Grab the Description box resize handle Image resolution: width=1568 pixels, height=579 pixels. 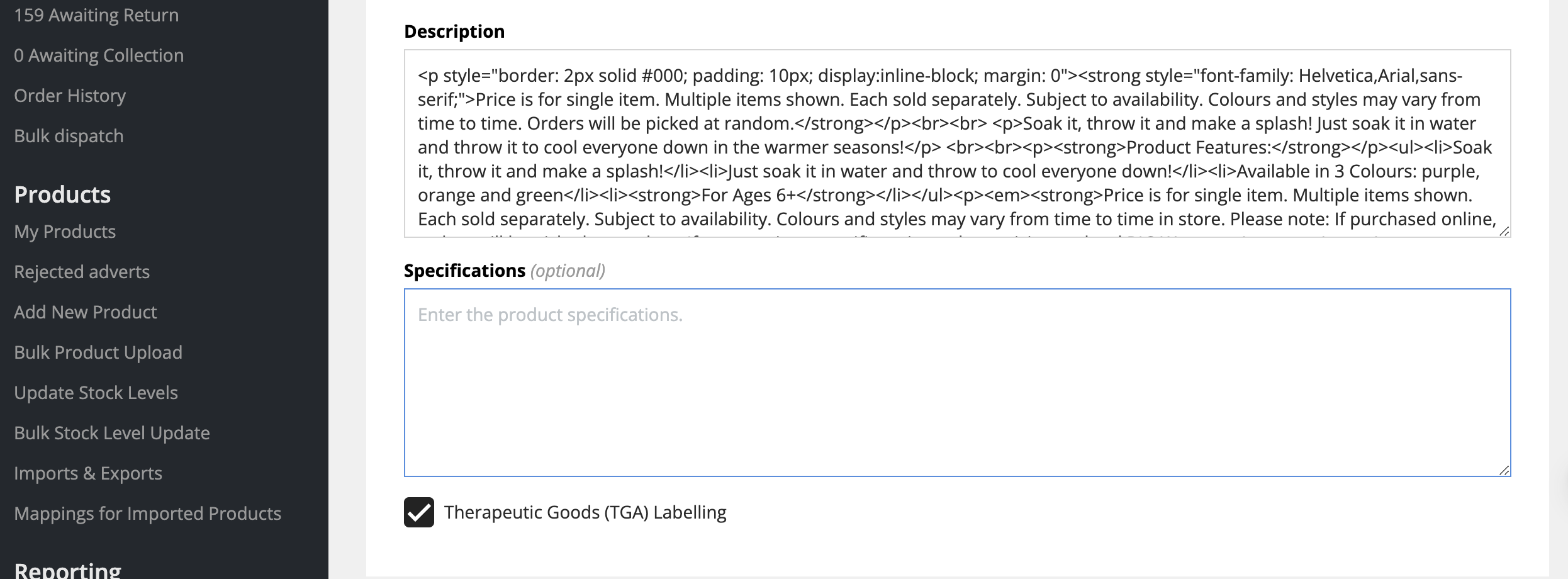pos(1504,231)
